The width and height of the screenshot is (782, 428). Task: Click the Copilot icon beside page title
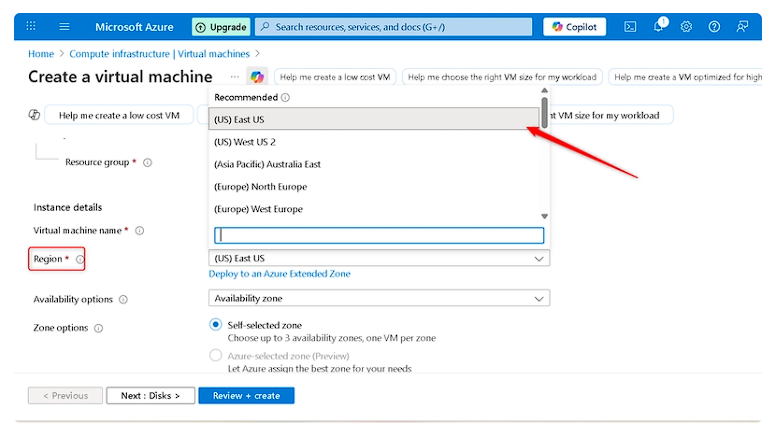click(257, 77)
